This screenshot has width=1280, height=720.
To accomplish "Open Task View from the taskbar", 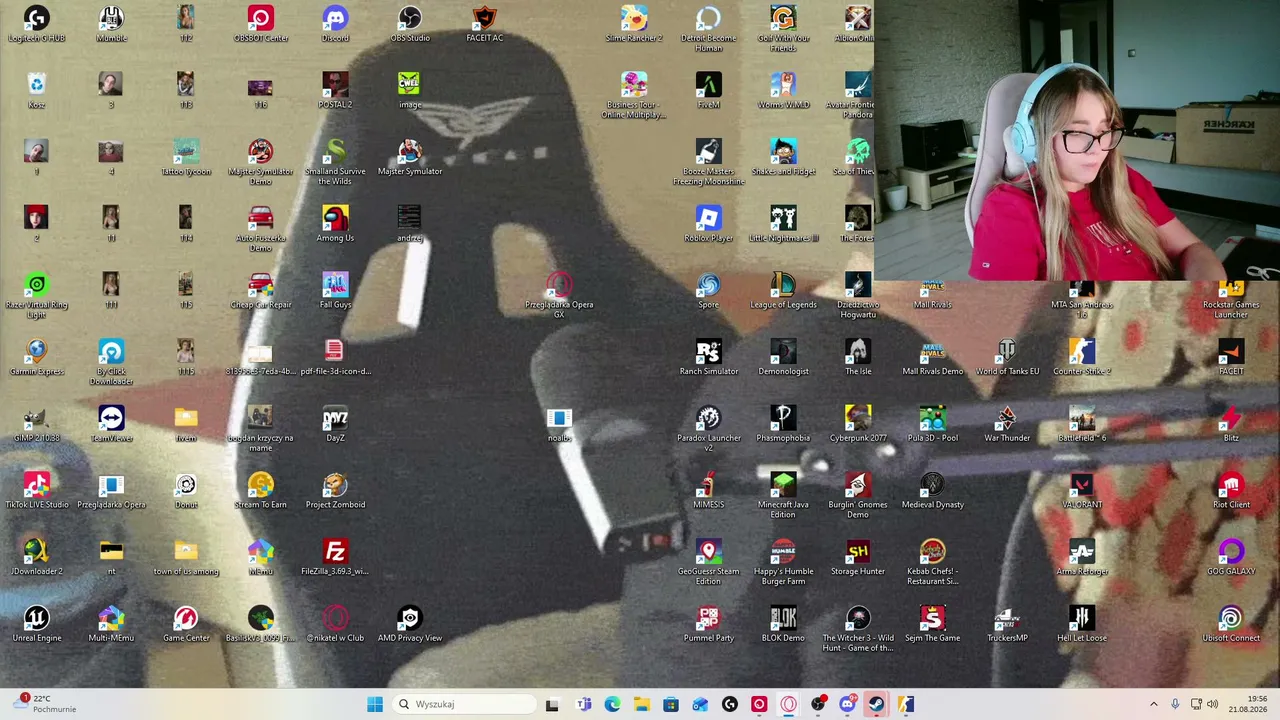I will (552, 704).
